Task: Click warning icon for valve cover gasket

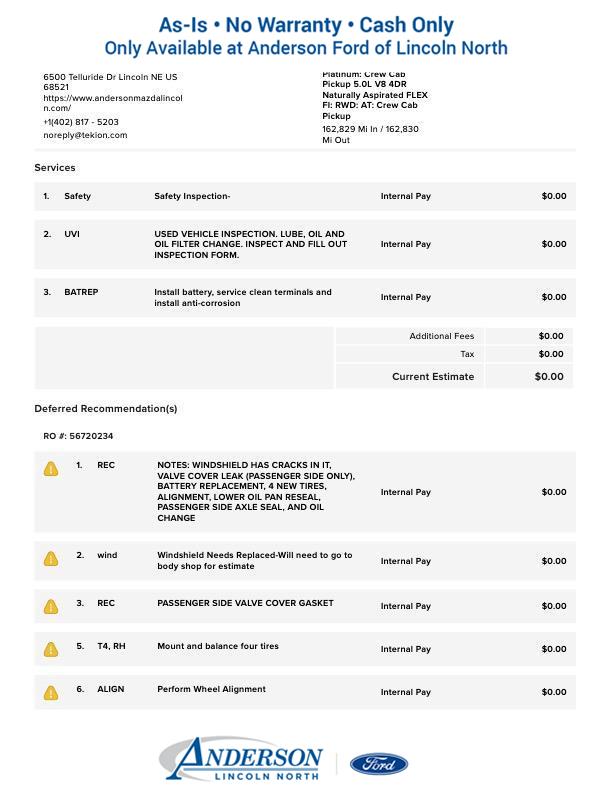Action: pos(51,607)
